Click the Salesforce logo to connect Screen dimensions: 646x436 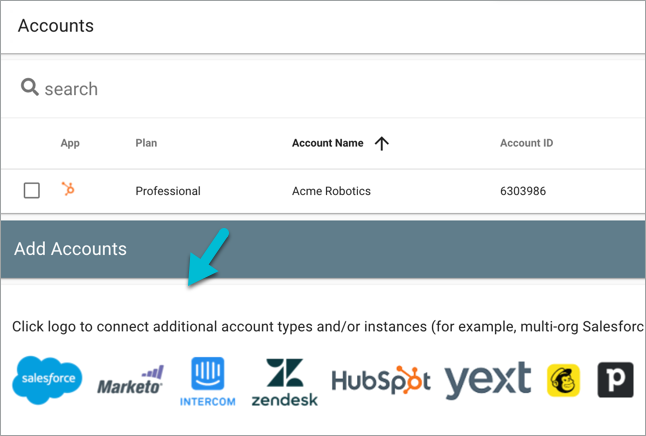tap(48, 381)
